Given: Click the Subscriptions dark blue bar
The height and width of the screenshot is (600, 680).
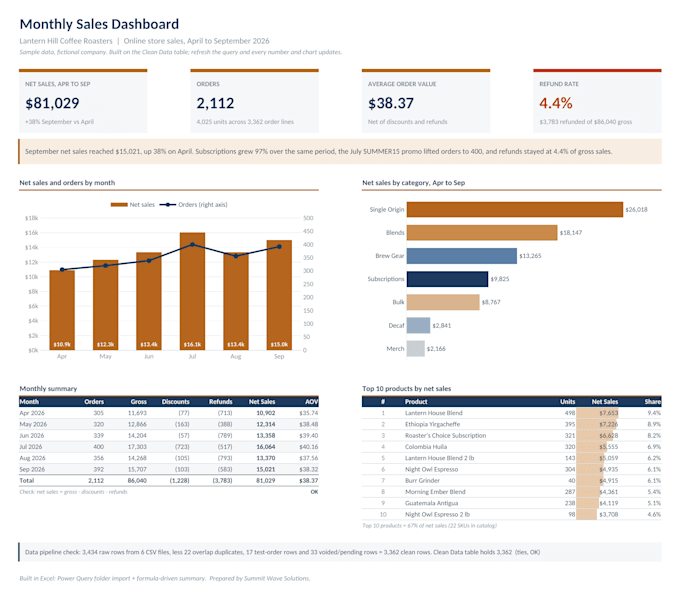Looking at the screenshot, I should (x=448, y=279).
